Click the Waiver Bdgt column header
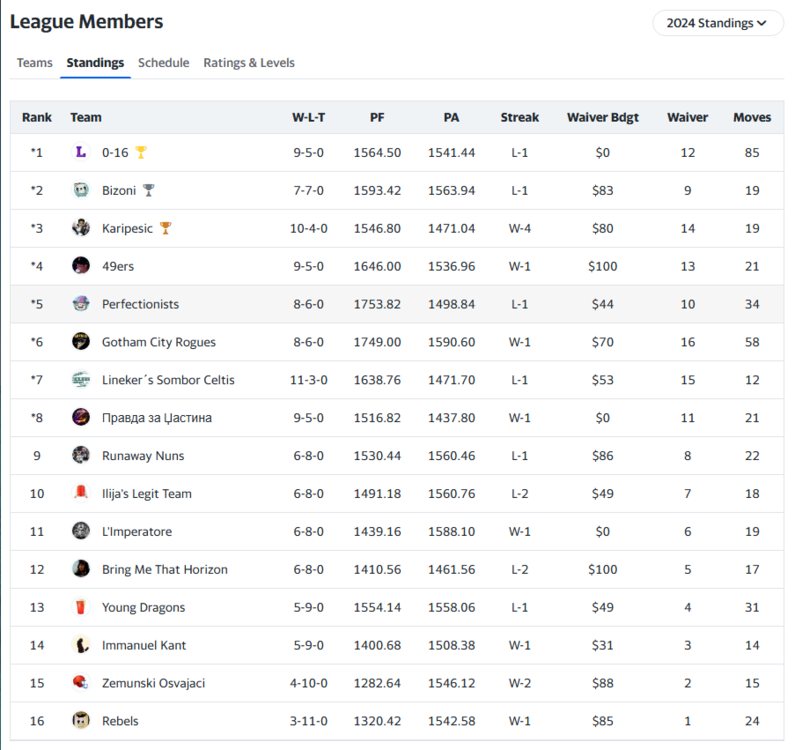The width and height of the screenshot is (795, 750). (603, 117)
